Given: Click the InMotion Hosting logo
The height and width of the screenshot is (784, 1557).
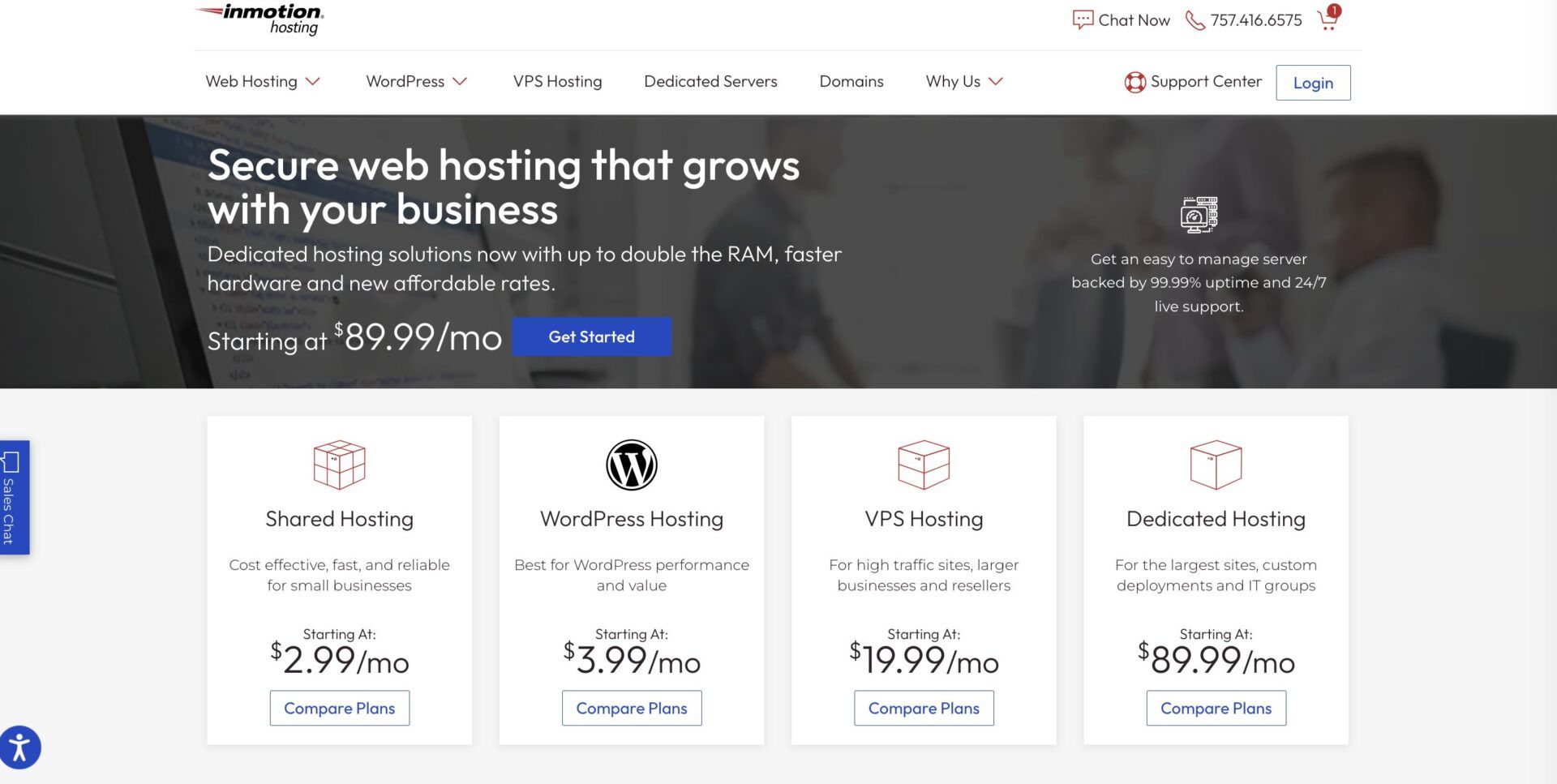Looking at the screenshot, I should (259, 19).
